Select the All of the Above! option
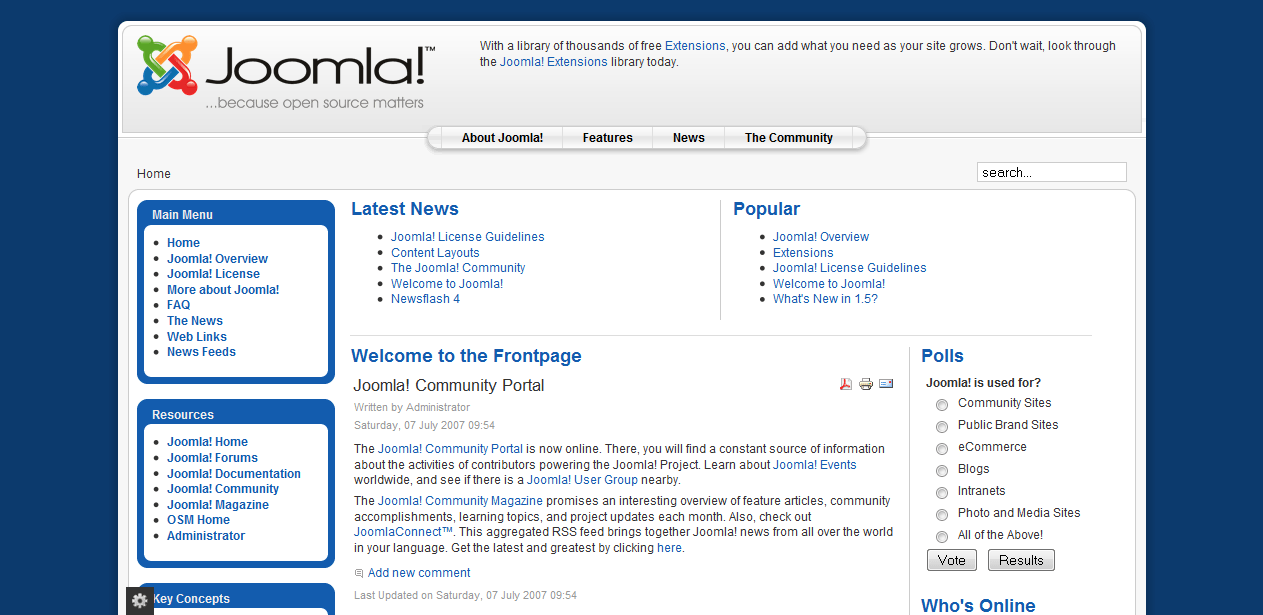 [x=942, y=537]
